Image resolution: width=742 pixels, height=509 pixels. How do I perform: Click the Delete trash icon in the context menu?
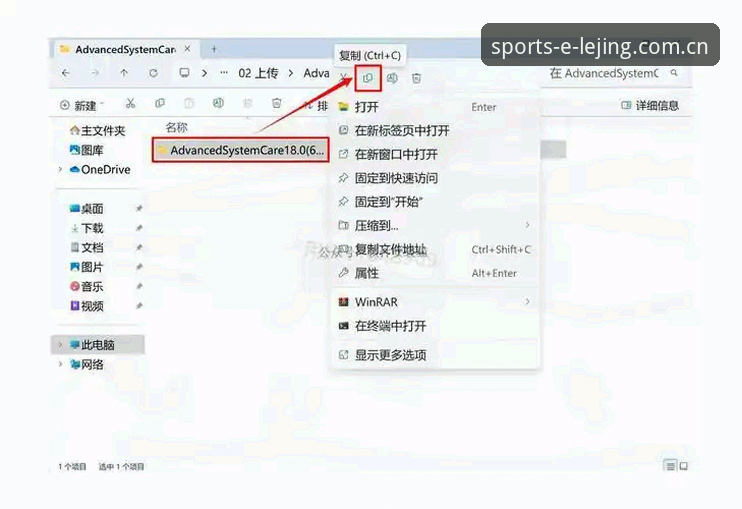point(416,78)
